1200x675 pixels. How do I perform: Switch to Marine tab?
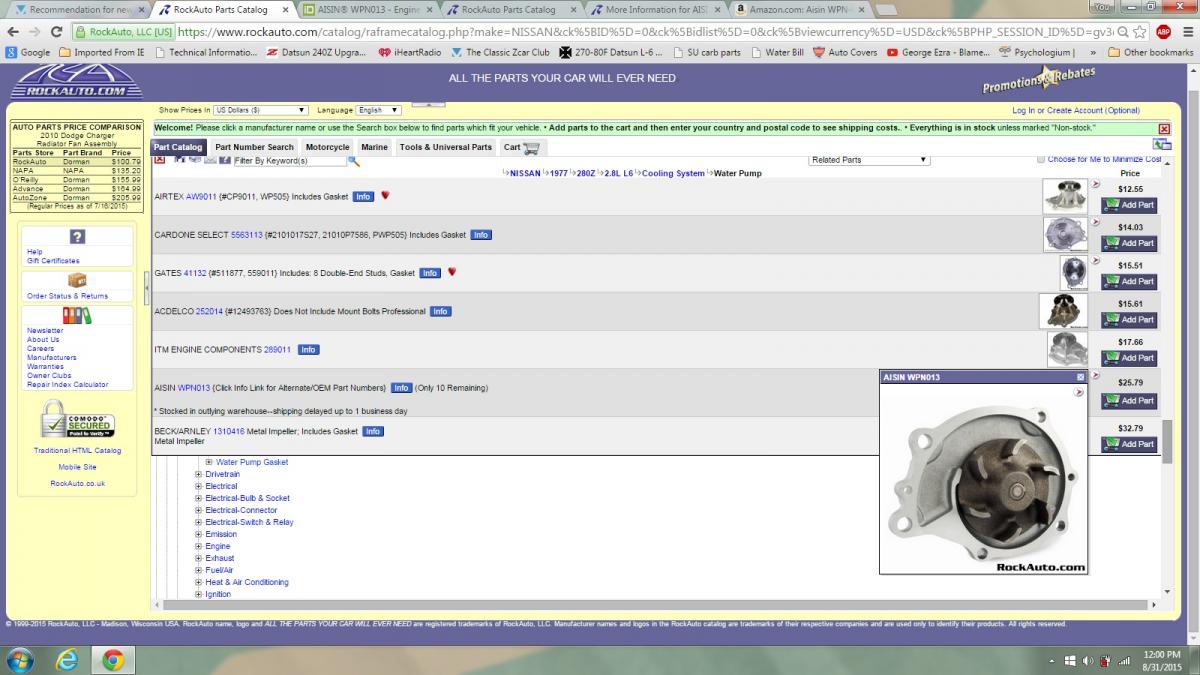375,147
